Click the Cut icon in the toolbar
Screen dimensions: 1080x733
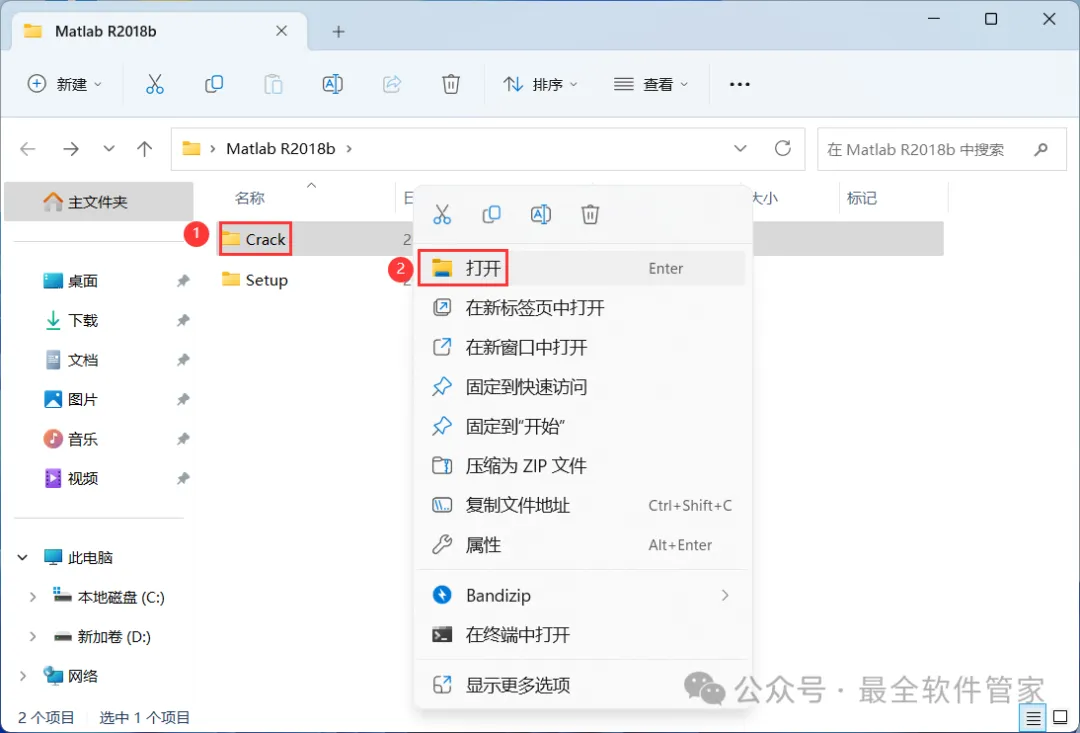155,84
